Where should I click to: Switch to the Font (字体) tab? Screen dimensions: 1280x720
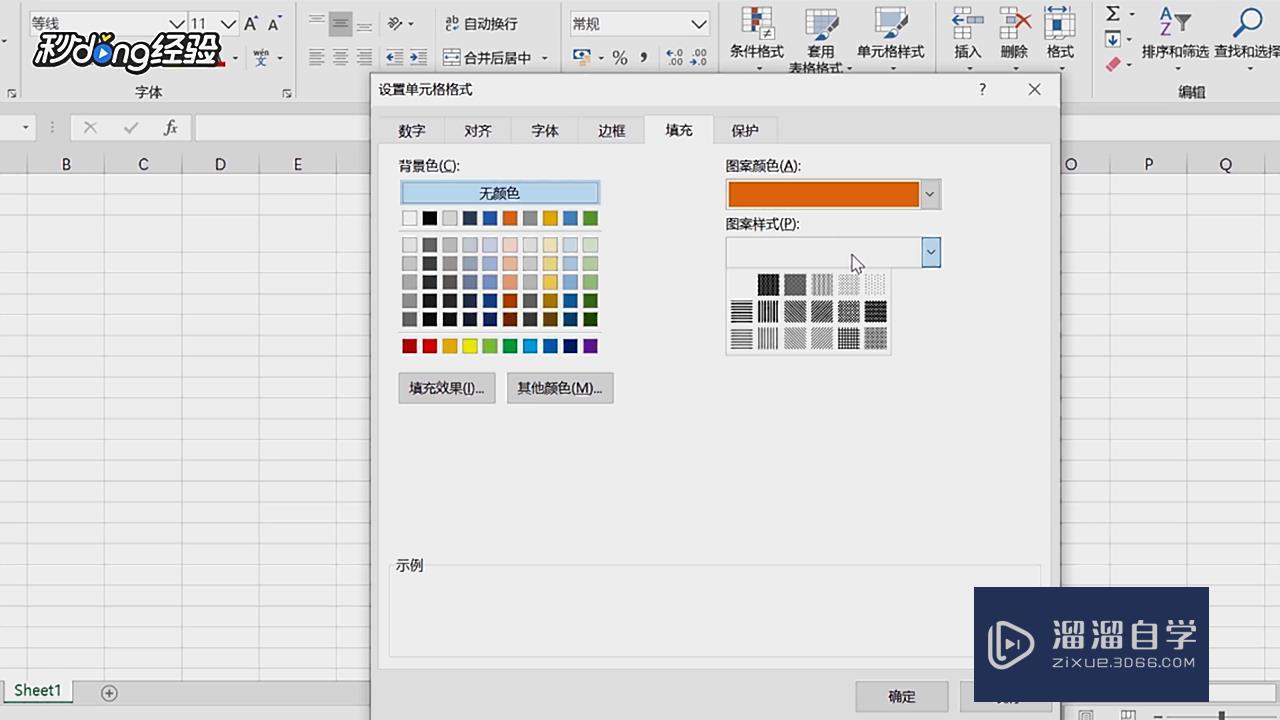pos(545,131)
